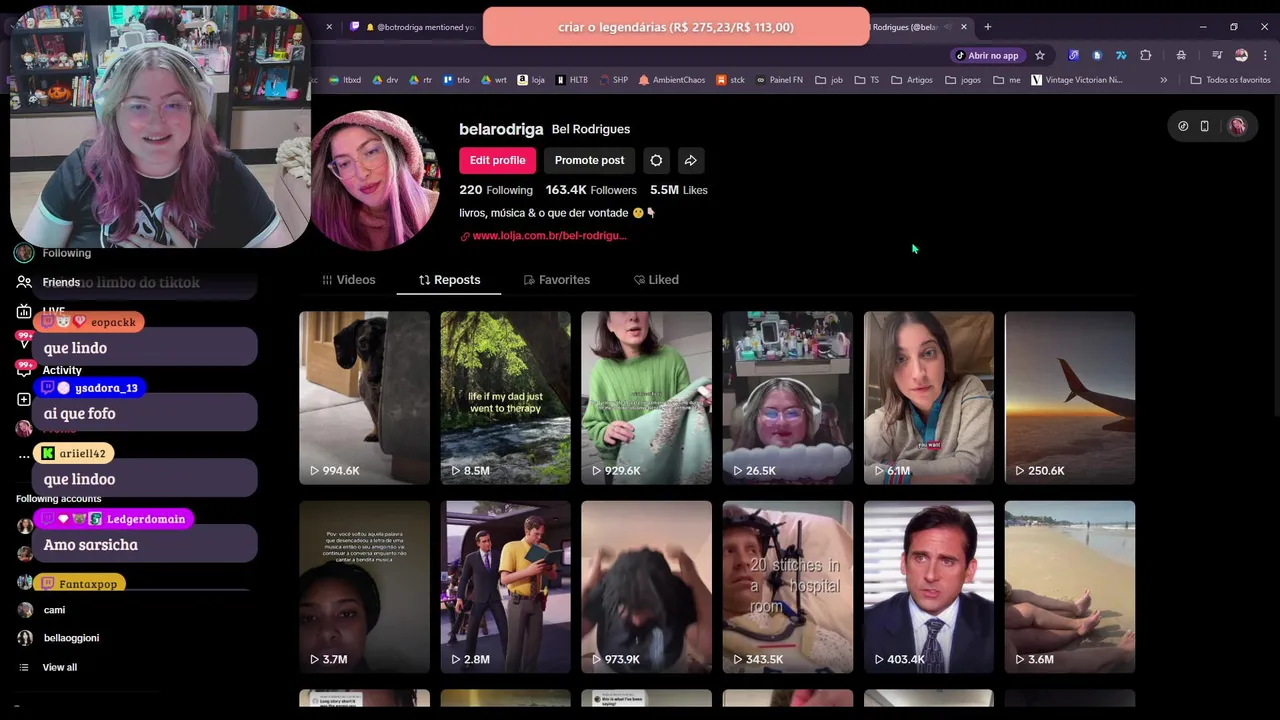Open the 403.4K views man in suit video
This screenshot has height=720, width=1280.
(x=928, y=587)
